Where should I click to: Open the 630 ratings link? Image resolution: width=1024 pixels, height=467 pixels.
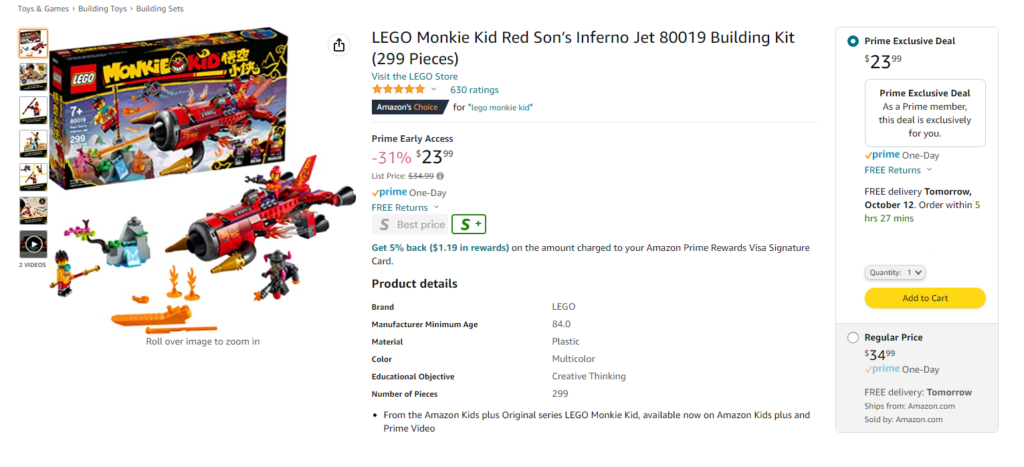474,89
